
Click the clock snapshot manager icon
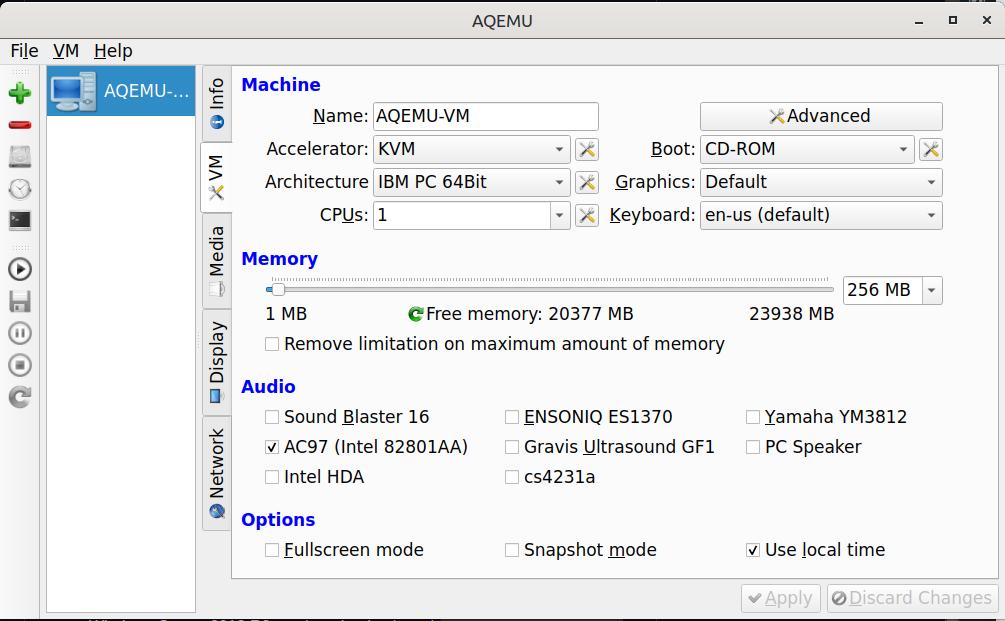[20, 189]
